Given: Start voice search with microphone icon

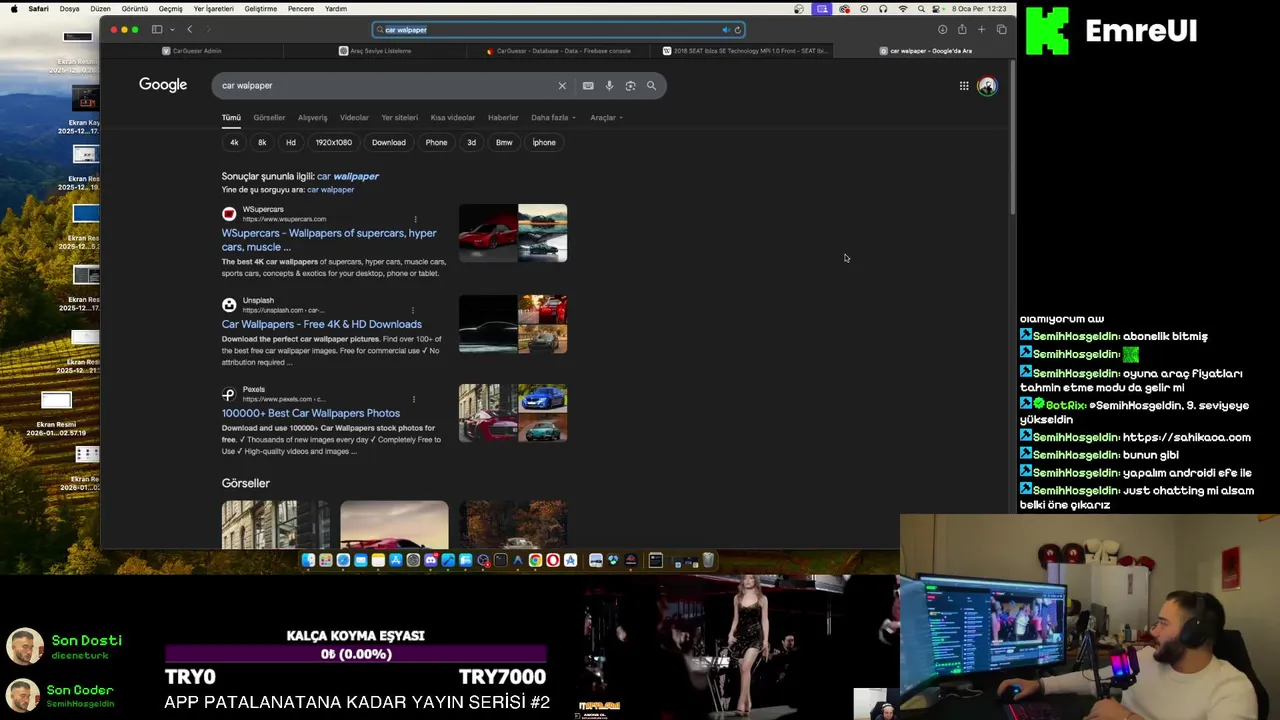Looking at the screenshot, I should point(609,86).
